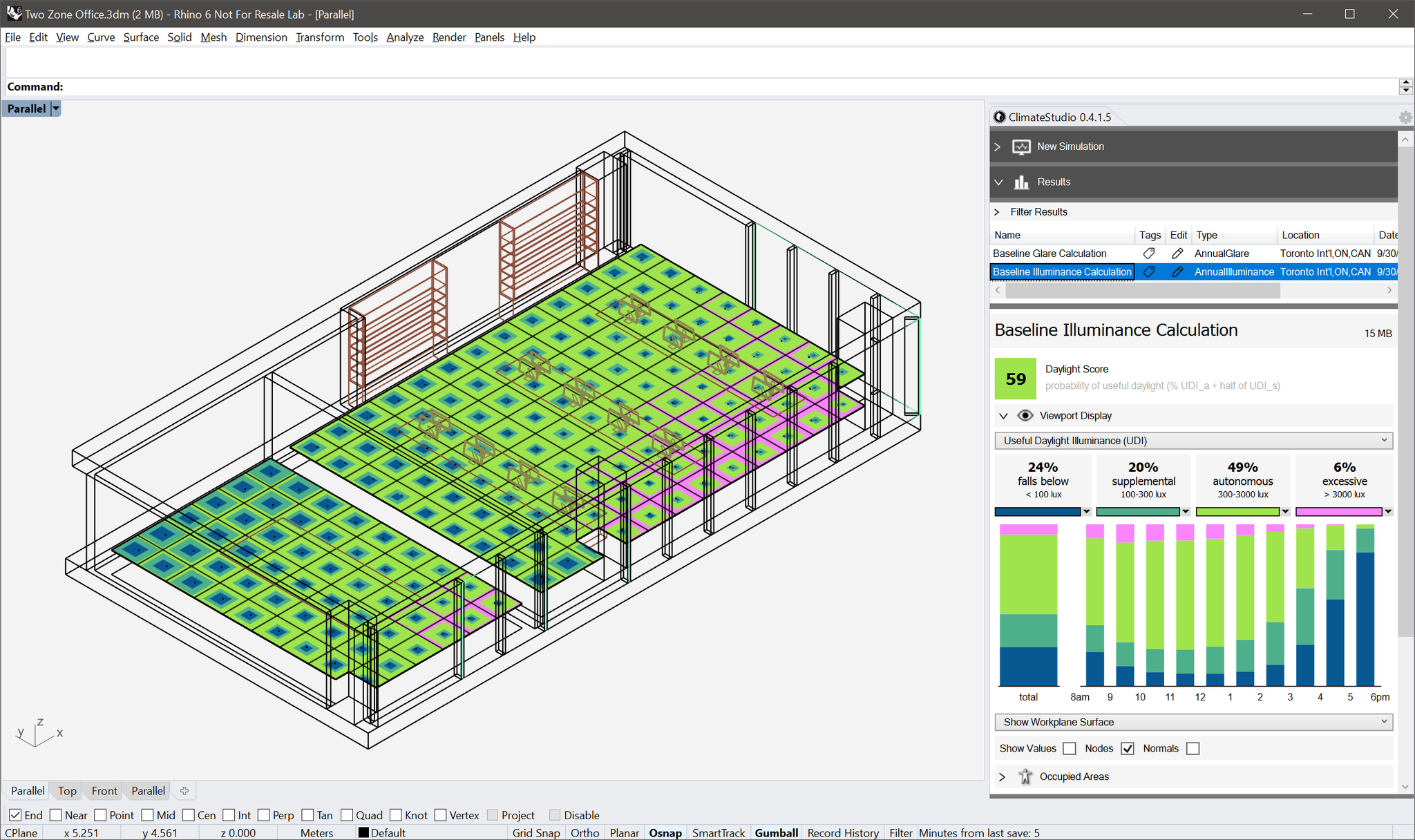Click the New Simulation monitor icon
1415x840 pixels.
click(x=1021, y=146)
